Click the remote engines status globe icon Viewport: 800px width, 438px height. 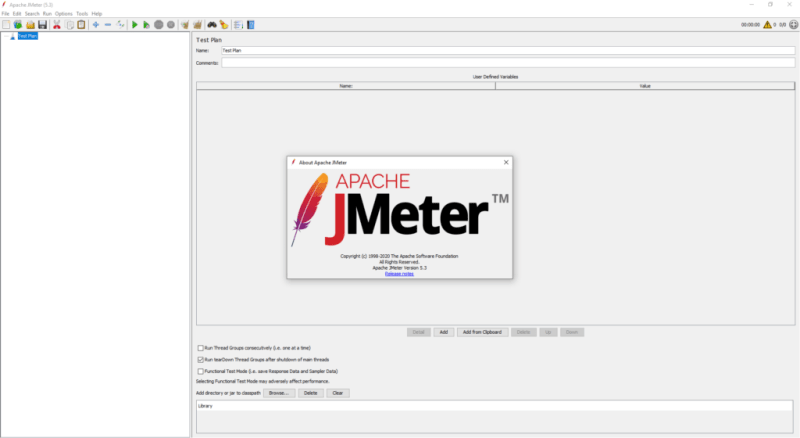tap(793, 25)
